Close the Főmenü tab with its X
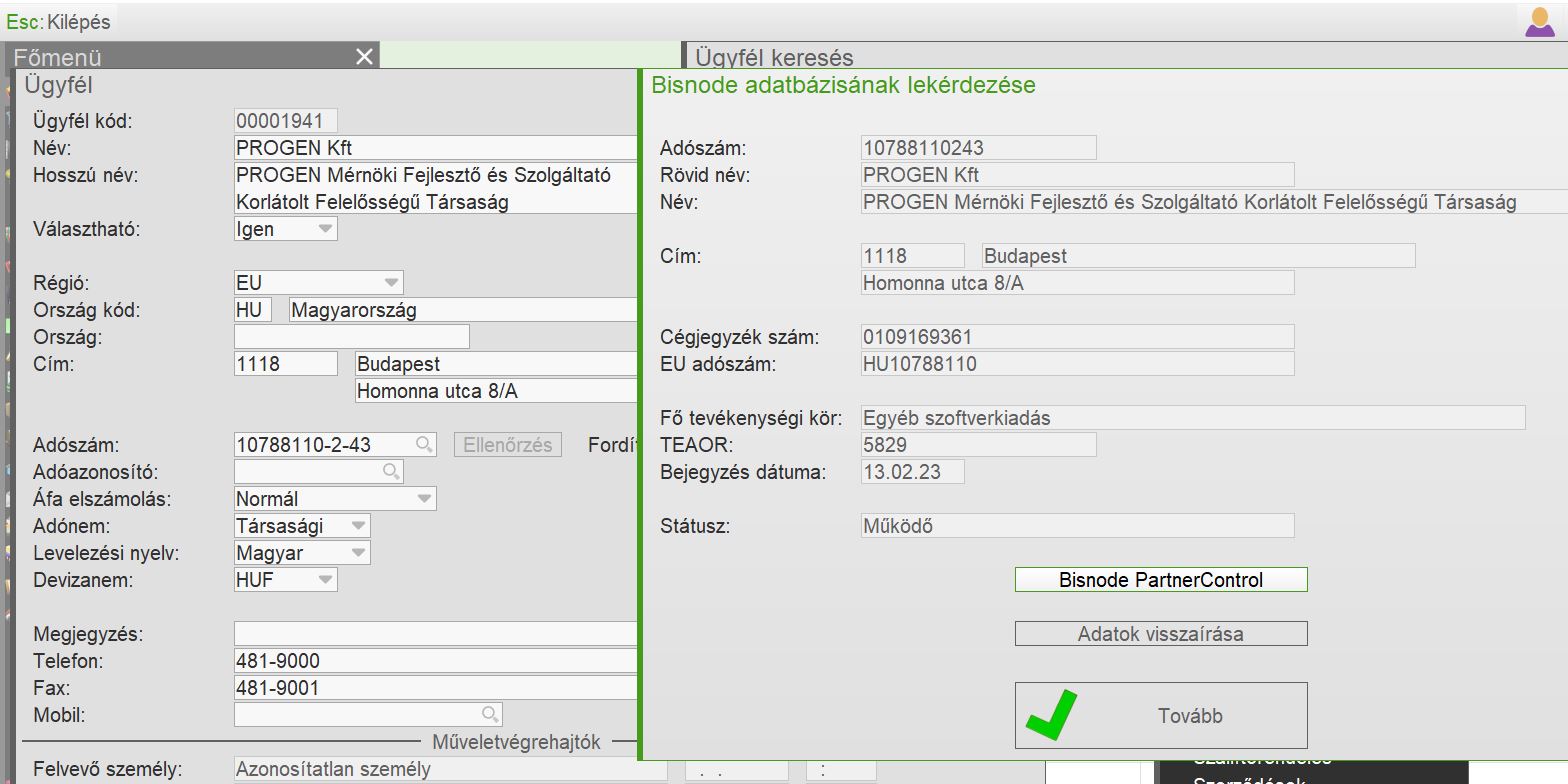This screenshot has width=1568, height=784. (x=364, y=57)
